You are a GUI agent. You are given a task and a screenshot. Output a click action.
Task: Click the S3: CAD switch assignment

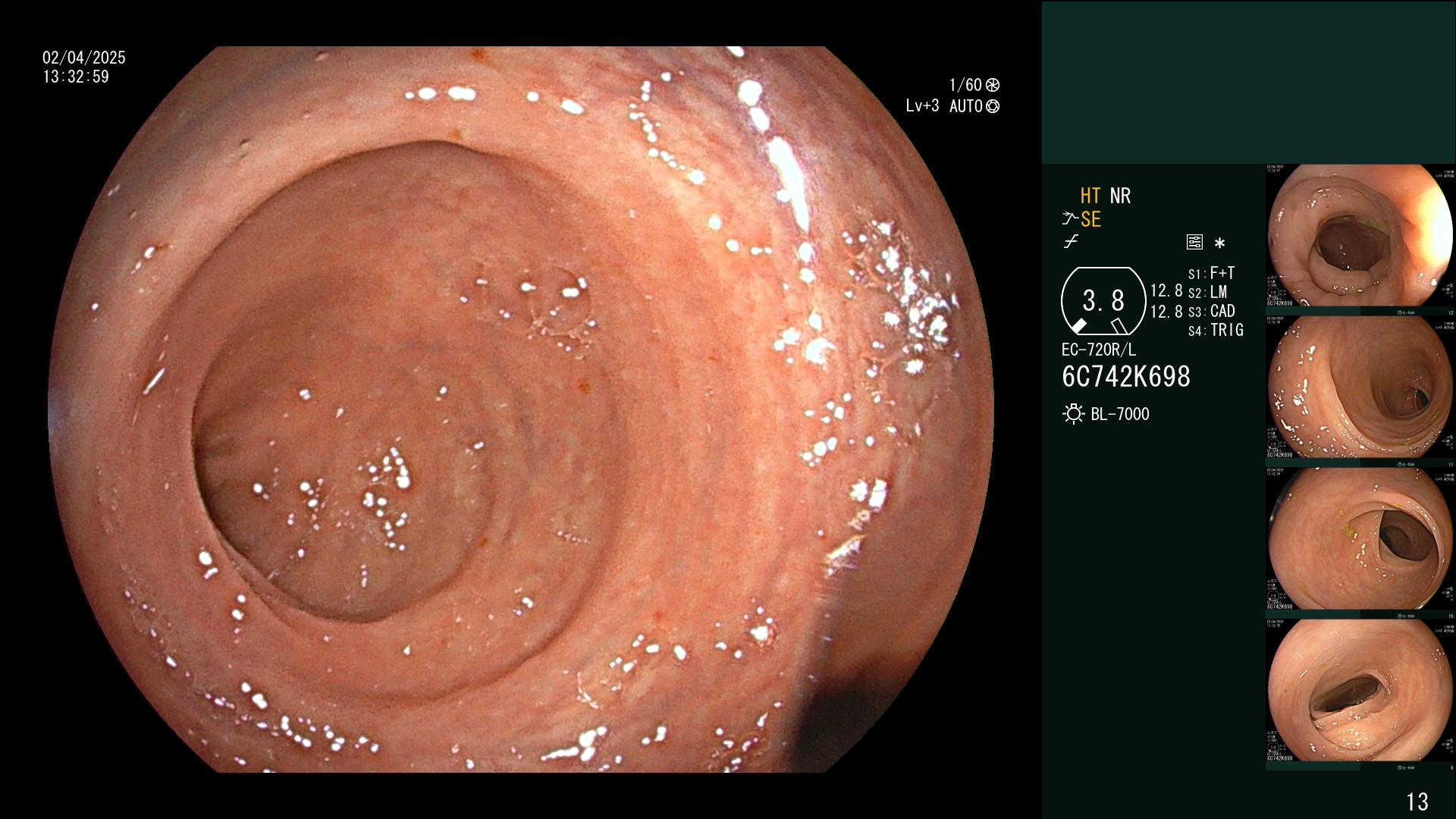point(1212,311)
